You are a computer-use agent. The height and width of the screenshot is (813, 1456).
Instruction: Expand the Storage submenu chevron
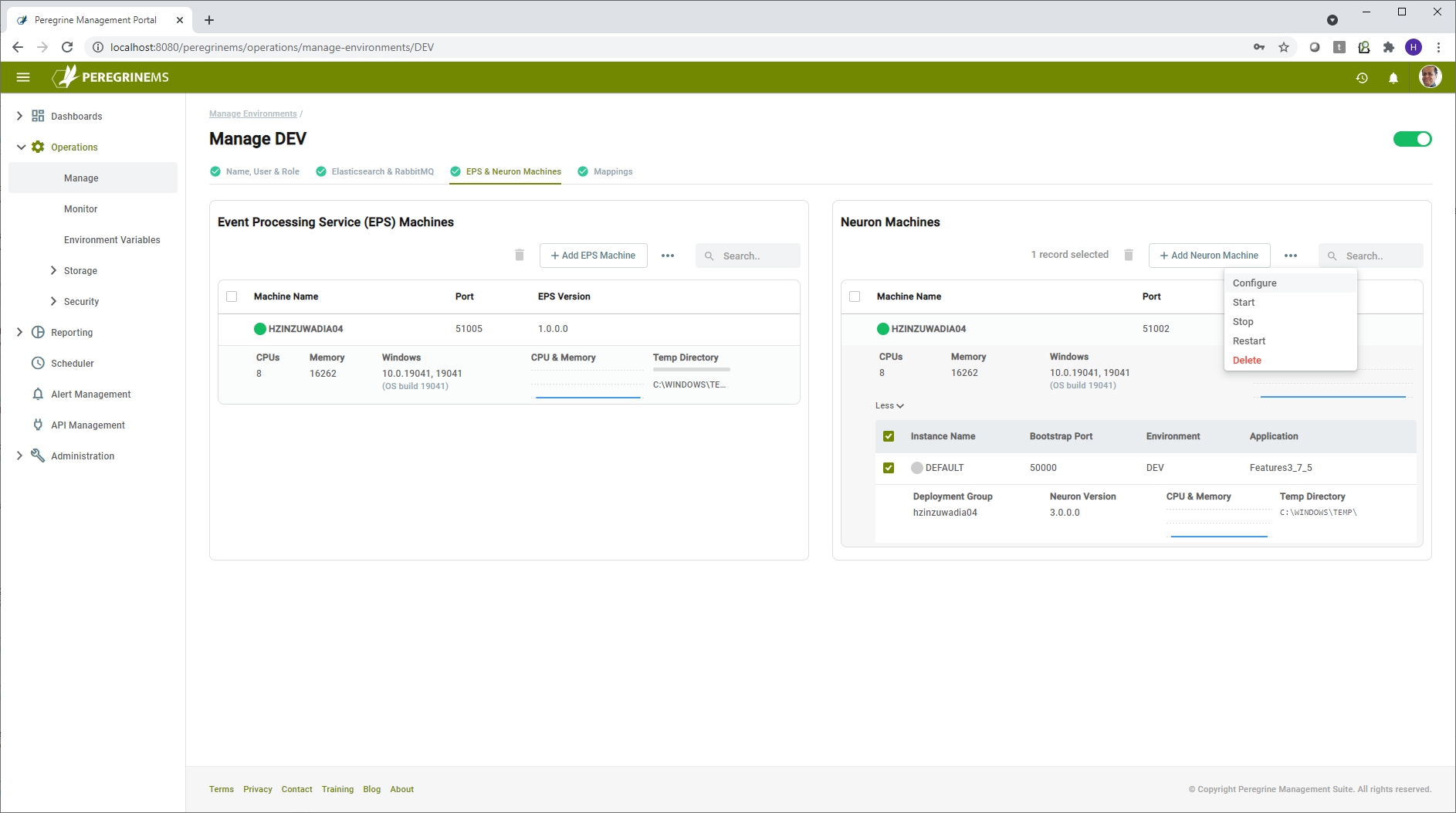tap(53, 270)
